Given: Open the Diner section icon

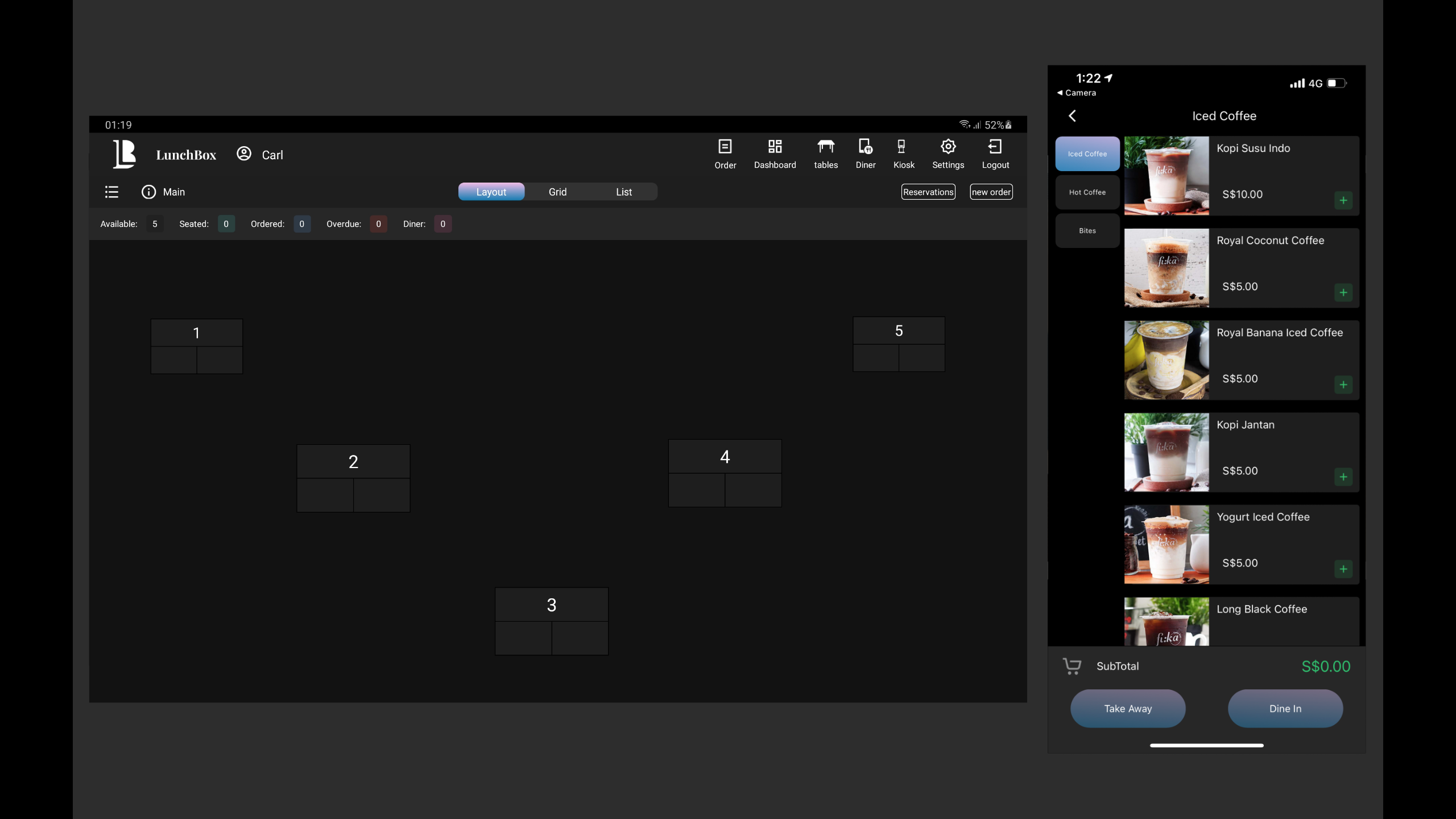Looking at the screenshot, I should 865,147.
